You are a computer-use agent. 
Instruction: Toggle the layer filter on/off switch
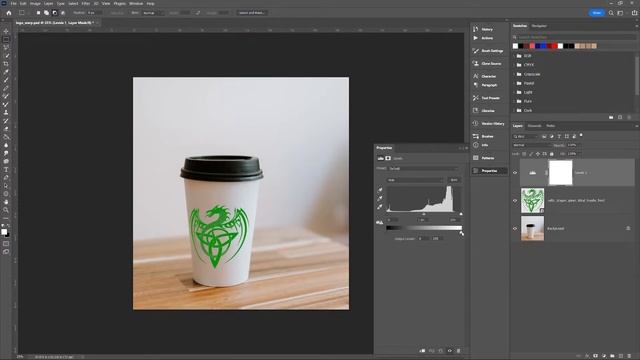581,136
